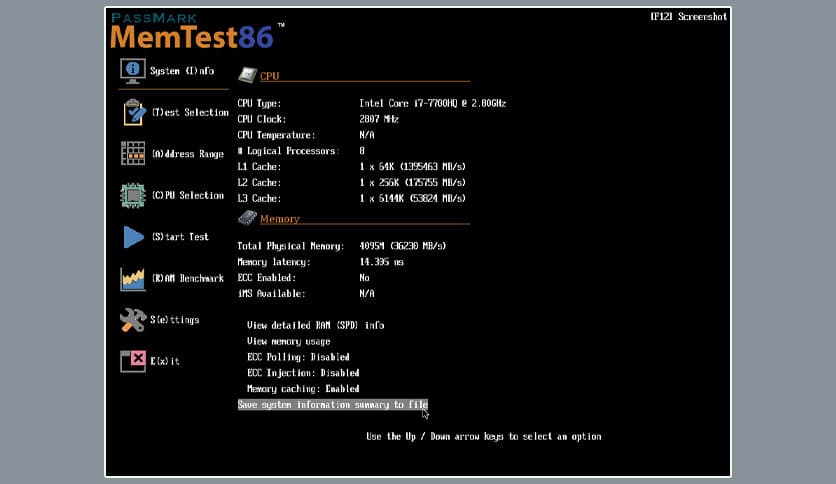
Task: Toggle the ECC Polling: Disabled option
Action: [298, 357]
